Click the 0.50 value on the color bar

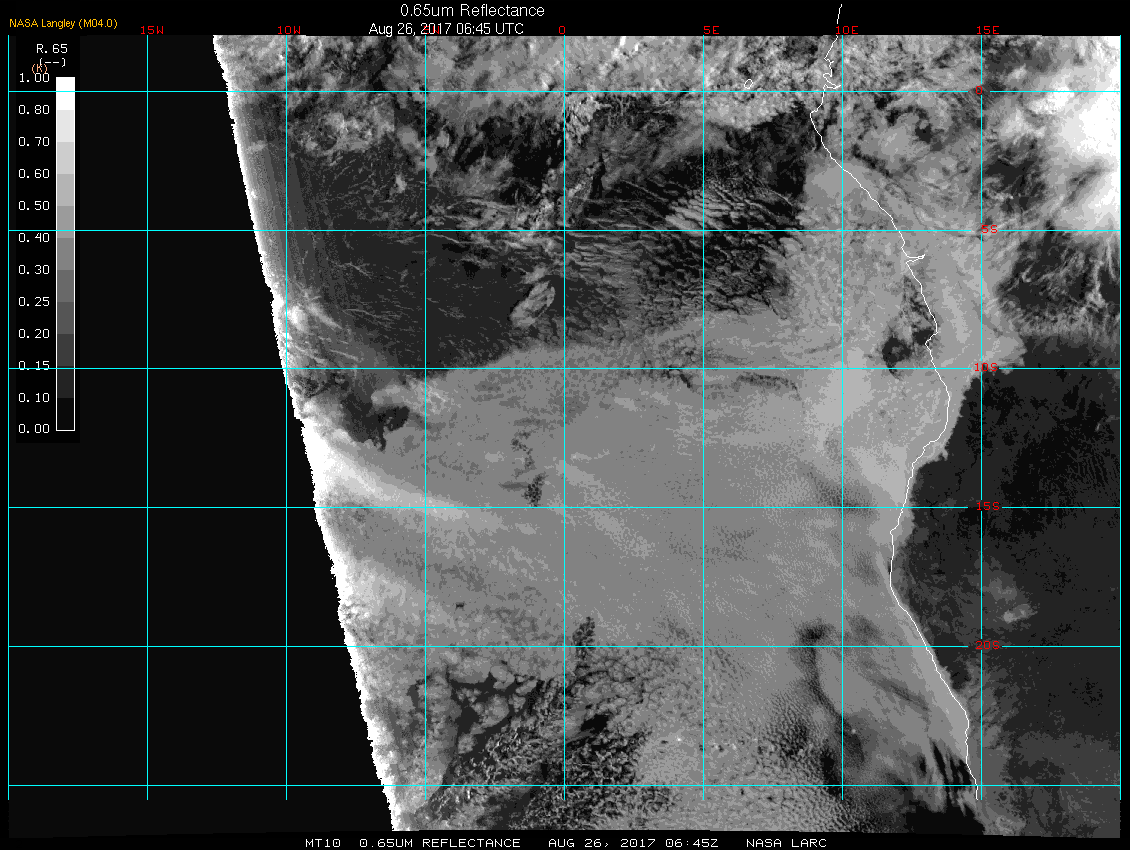coord(34,205)
